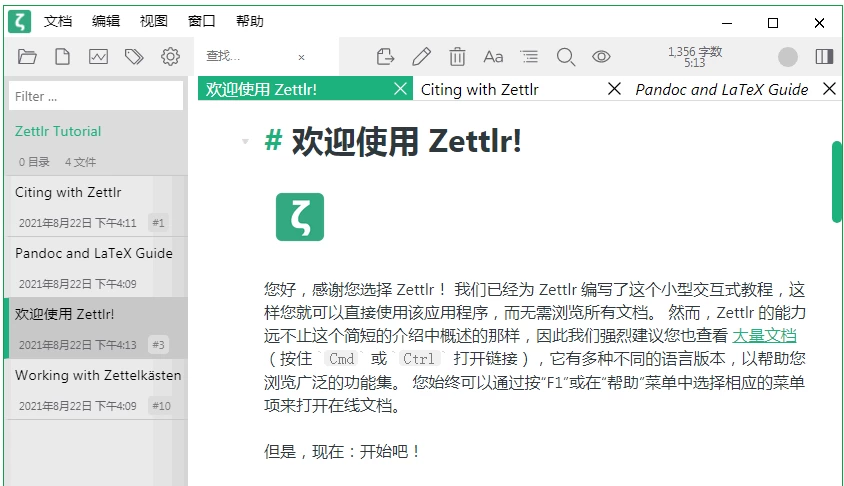Switch to Citing with Zettlr tab
This screenshot has width=844, height=486.
pyautogui.click(x=480, y=89)
